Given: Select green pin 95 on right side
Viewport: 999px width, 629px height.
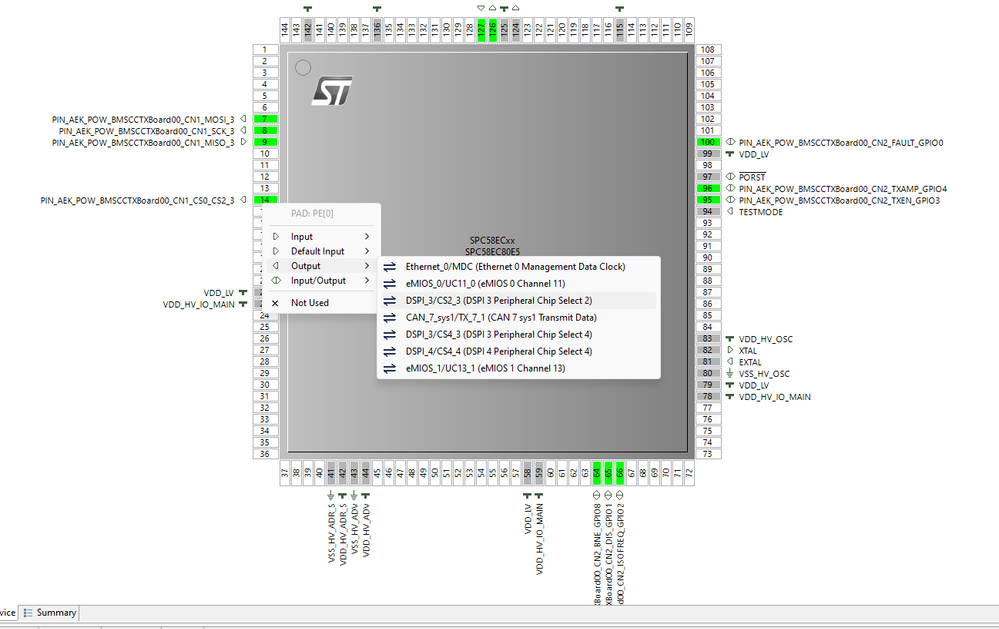Looking at the screenshot, I should click(708, 200).
